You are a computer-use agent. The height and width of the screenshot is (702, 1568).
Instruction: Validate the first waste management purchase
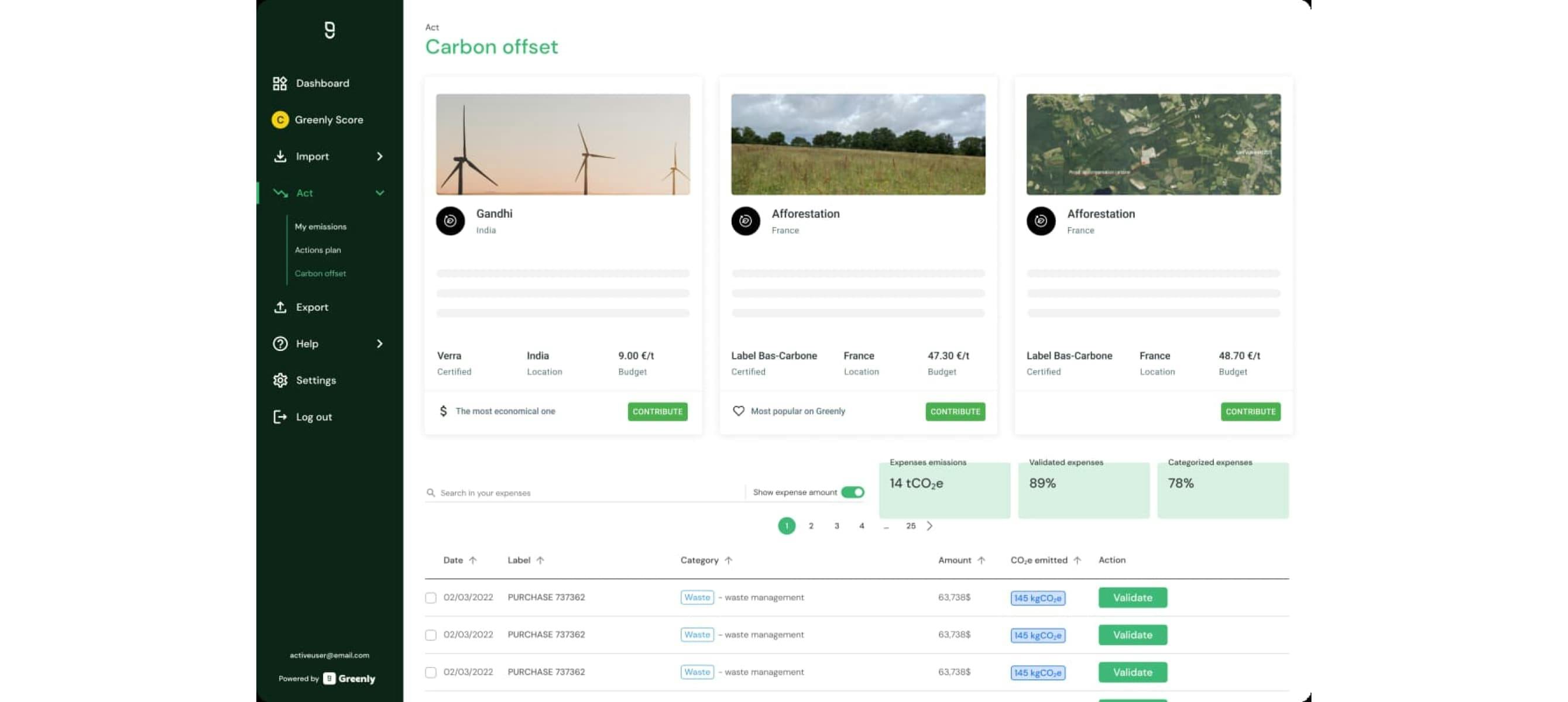point(1131,597)
